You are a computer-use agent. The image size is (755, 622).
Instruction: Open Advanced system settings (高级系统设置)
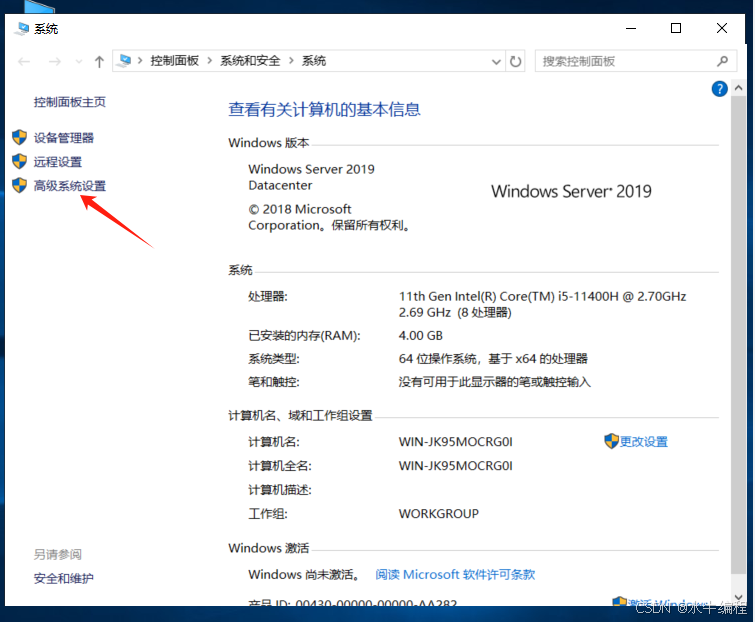(70, 186)
